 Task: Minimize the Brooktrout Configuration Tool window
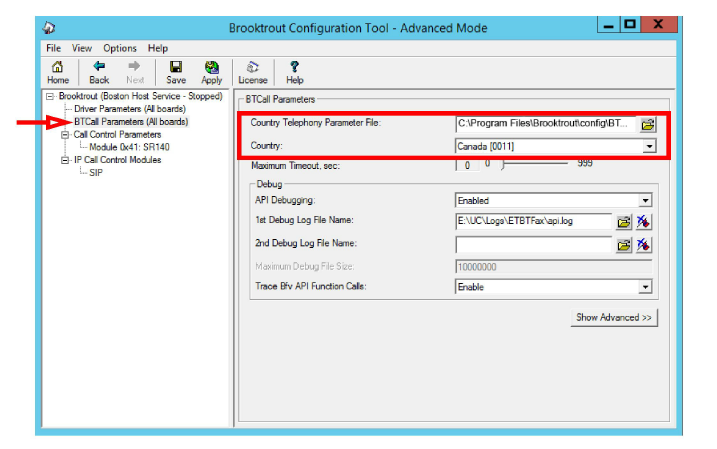[x=608, y=25]
